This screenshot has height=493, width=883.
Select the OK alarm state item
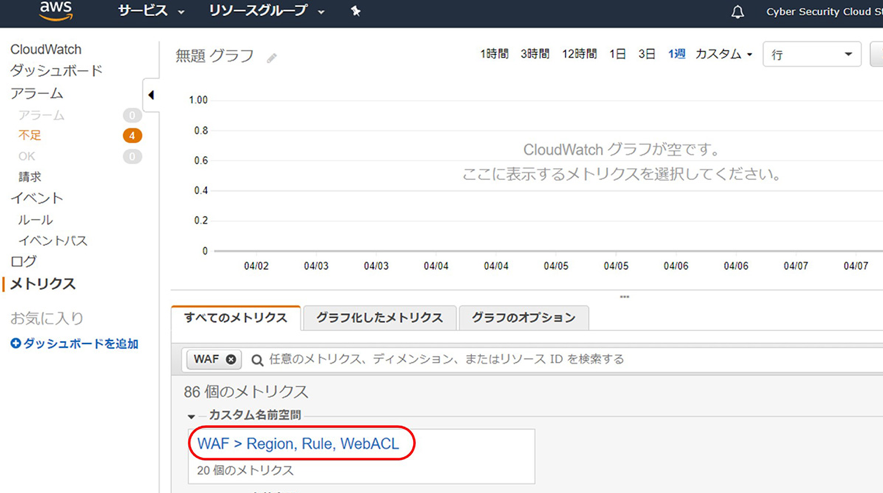coord(26,156)
